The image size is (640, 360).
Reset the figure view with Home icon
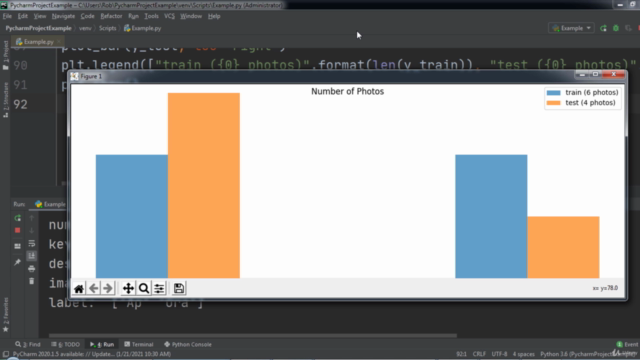pyautogui.click(x=79, y=289)
